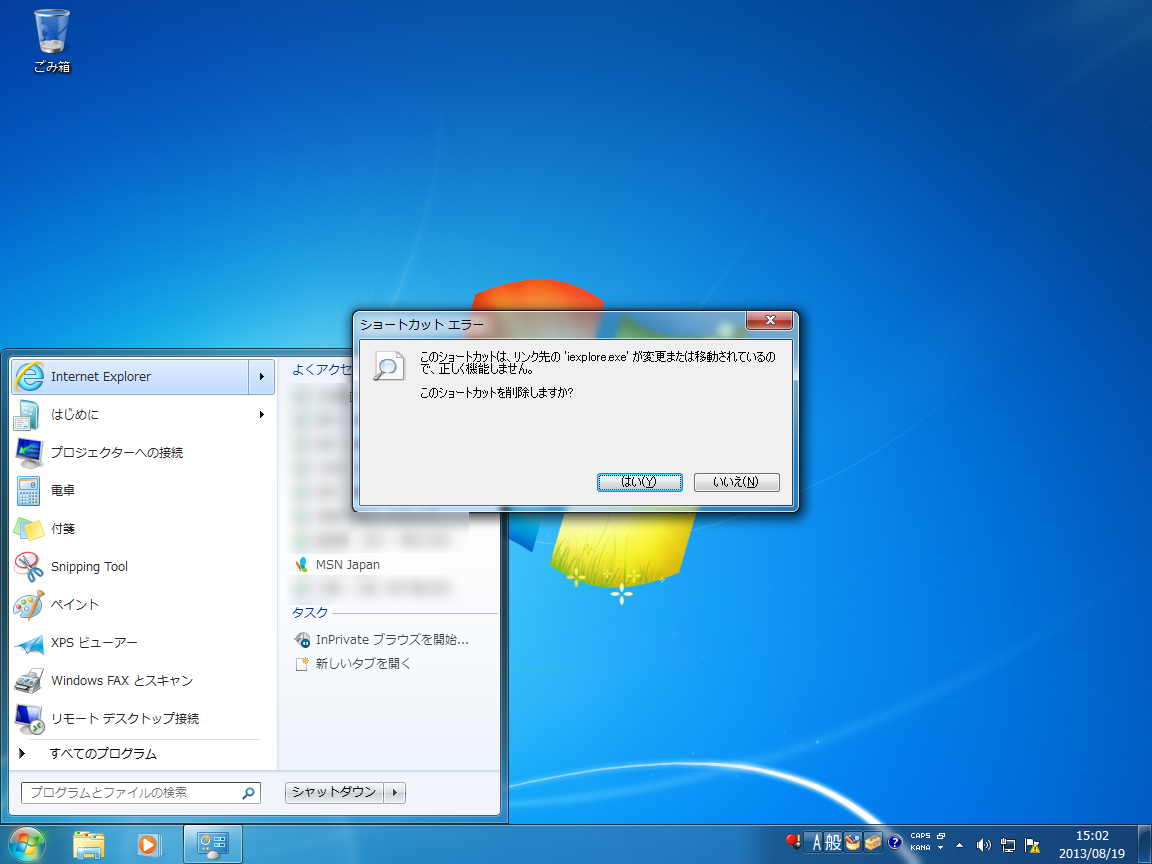The height and width of the screenshot is (864, 1152).
Task: Open the Recycle Bin desktop icon
Action: click(x=52, y=40)
